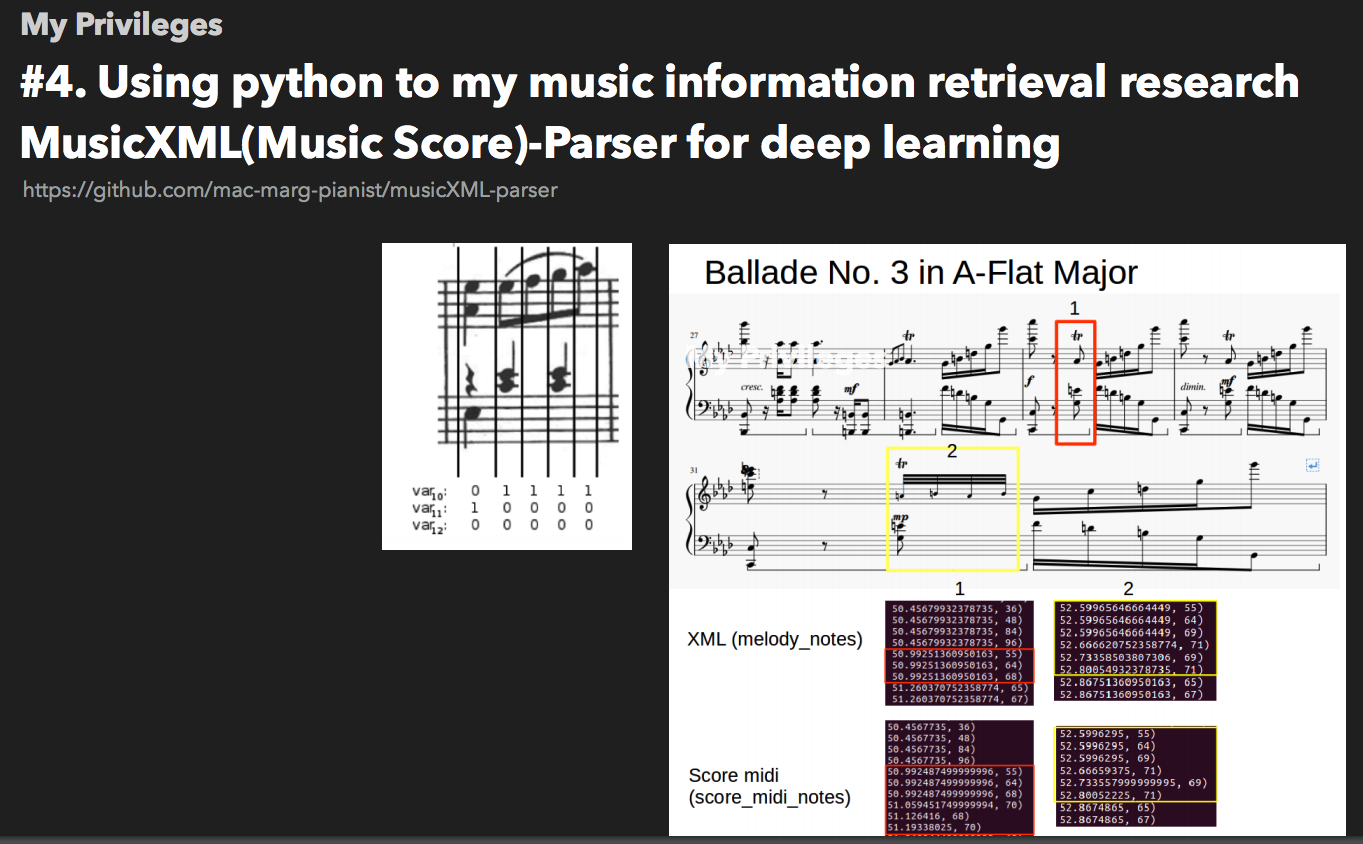
Task: Select the piano-roll matrix image with var rows
Action: [x=507, y=396]
